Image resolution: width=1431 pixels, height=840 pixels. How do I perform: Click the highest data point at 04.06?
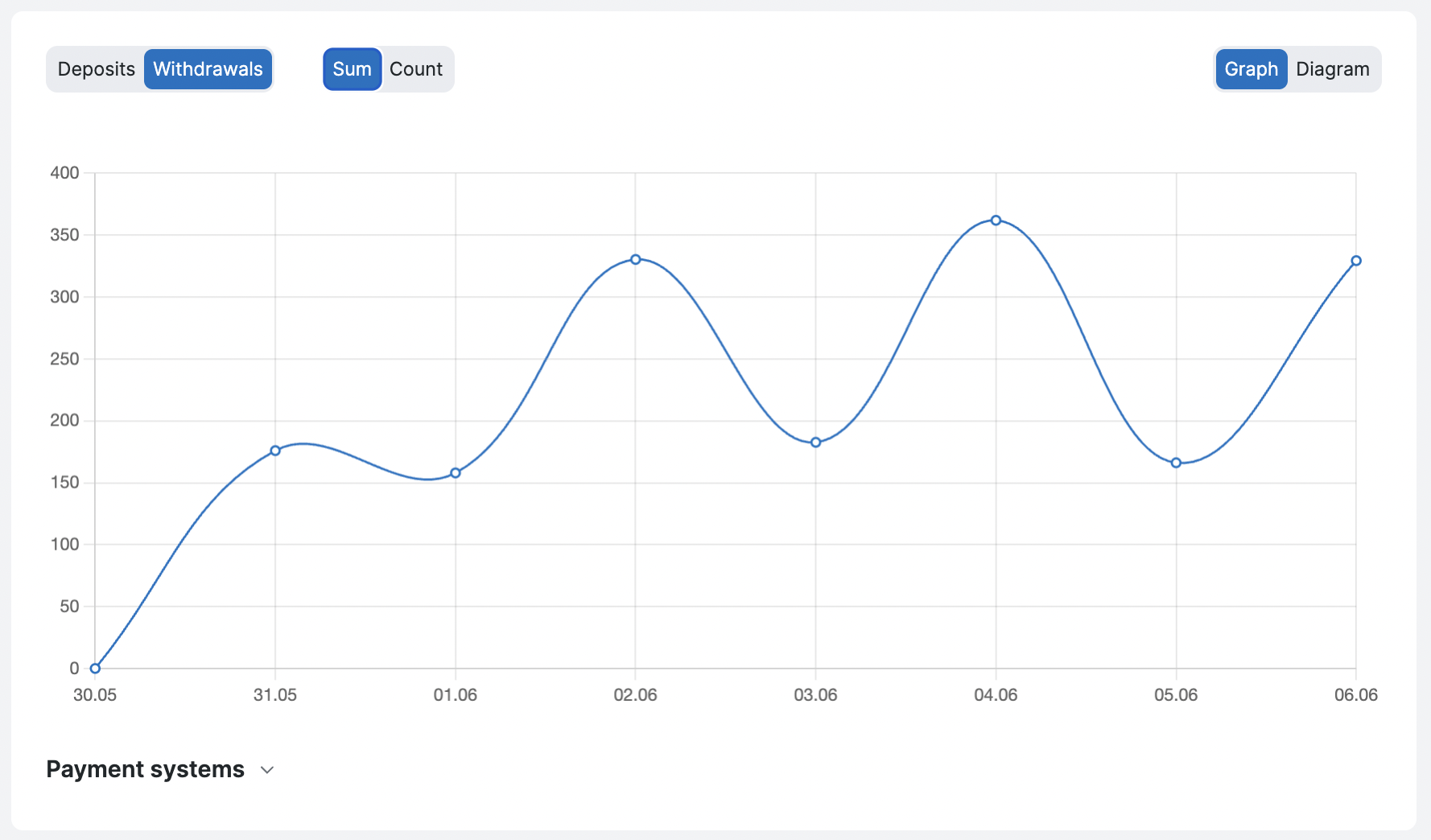click(996, 220)
